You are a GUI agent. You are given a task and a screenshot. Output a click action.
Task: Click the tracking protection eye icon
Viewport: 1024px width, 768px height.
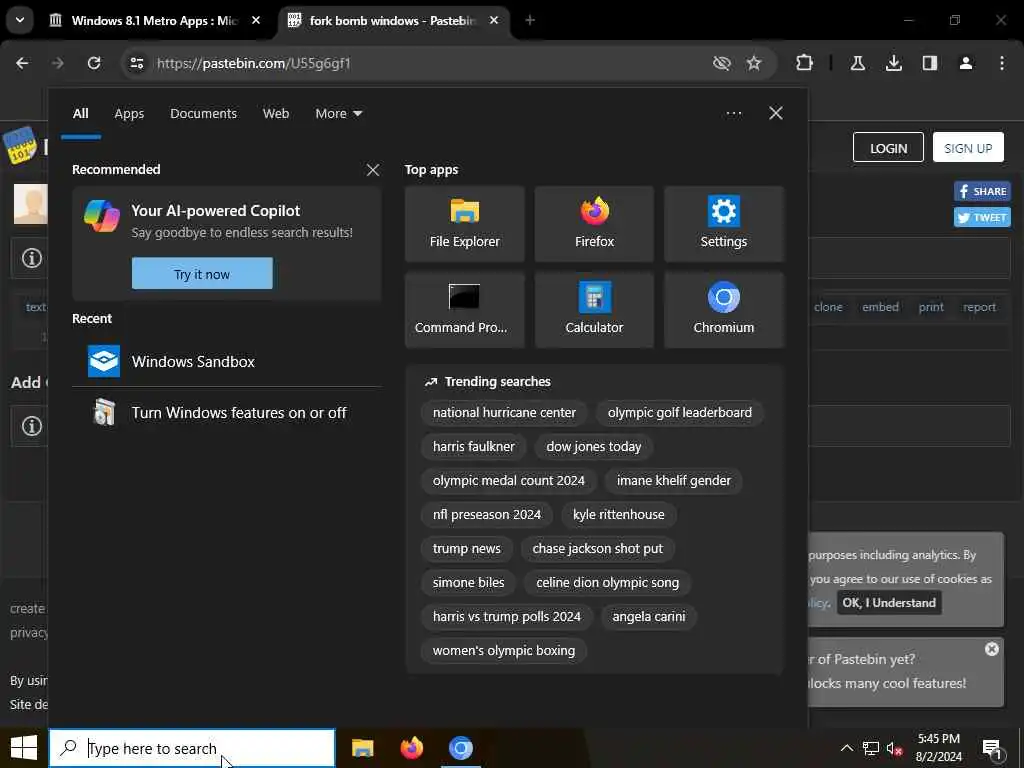pyautogui.click(x=722, y=63)
